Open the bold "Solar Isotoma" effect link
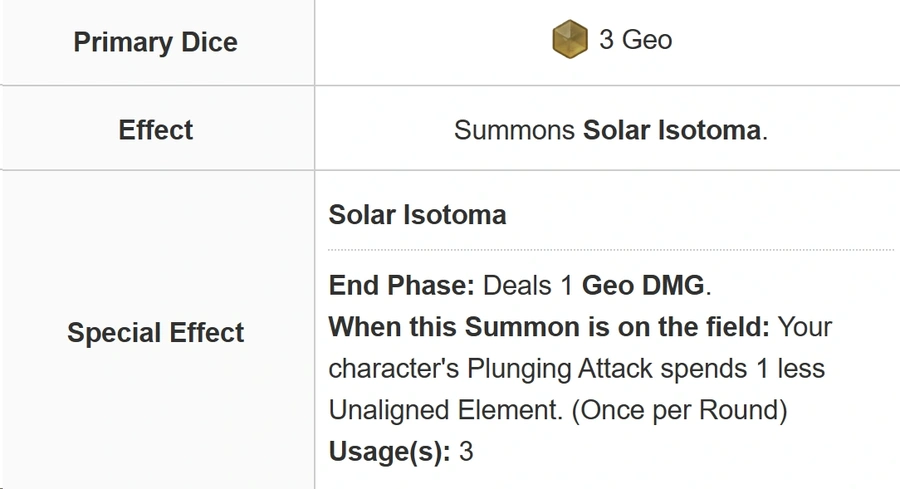Screen dimensions: 900x489 pyautogui.click(x=672, y=130)
